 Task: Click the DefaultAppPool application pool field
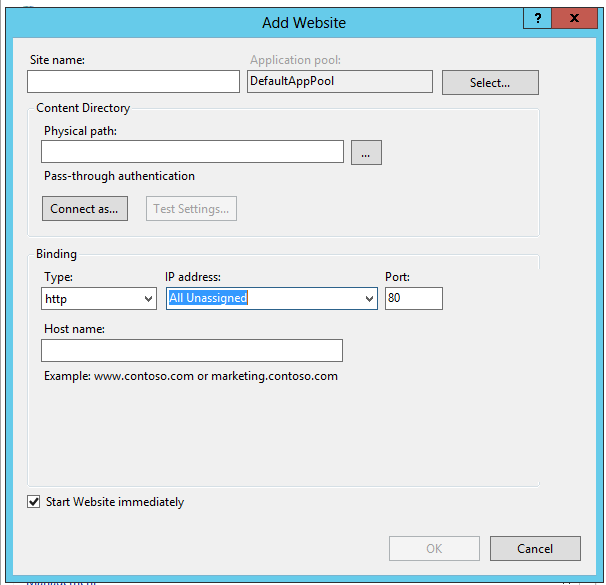pyautogui.click(x=339, y=82)
